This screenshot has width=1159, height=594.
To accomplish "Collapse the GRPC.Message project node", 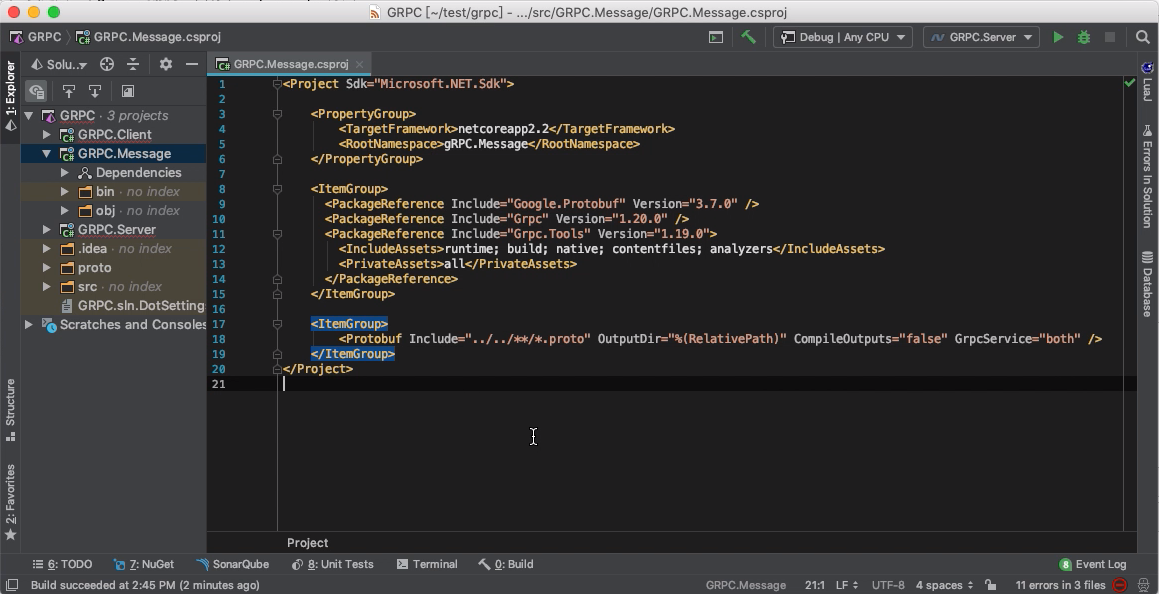I will [47, 154].
